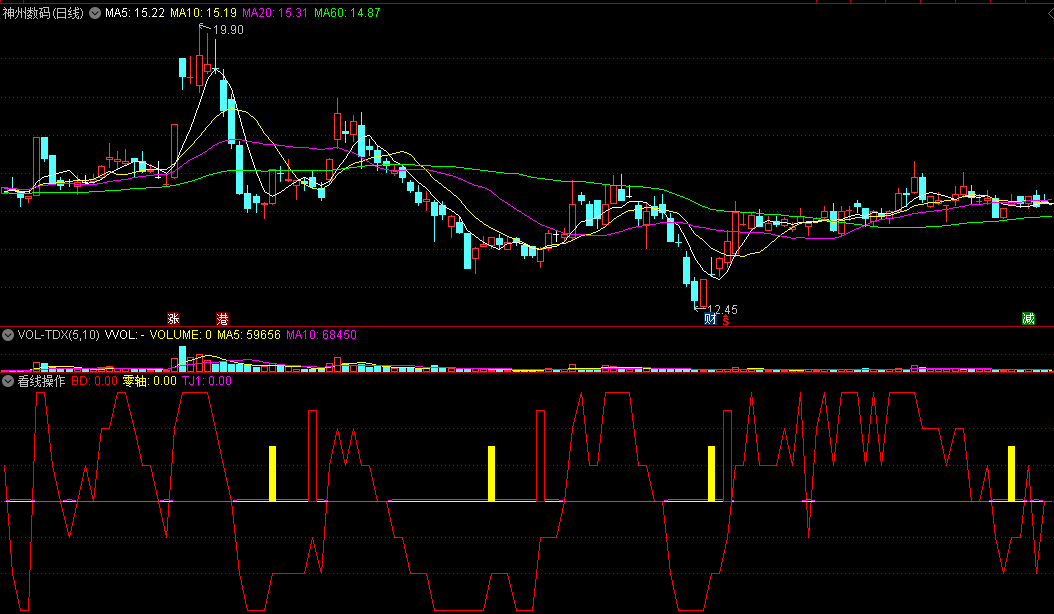Click the MA60: 14.87 label
The height and width of the screenshot is (614, 1054).
tap(347, 13)
